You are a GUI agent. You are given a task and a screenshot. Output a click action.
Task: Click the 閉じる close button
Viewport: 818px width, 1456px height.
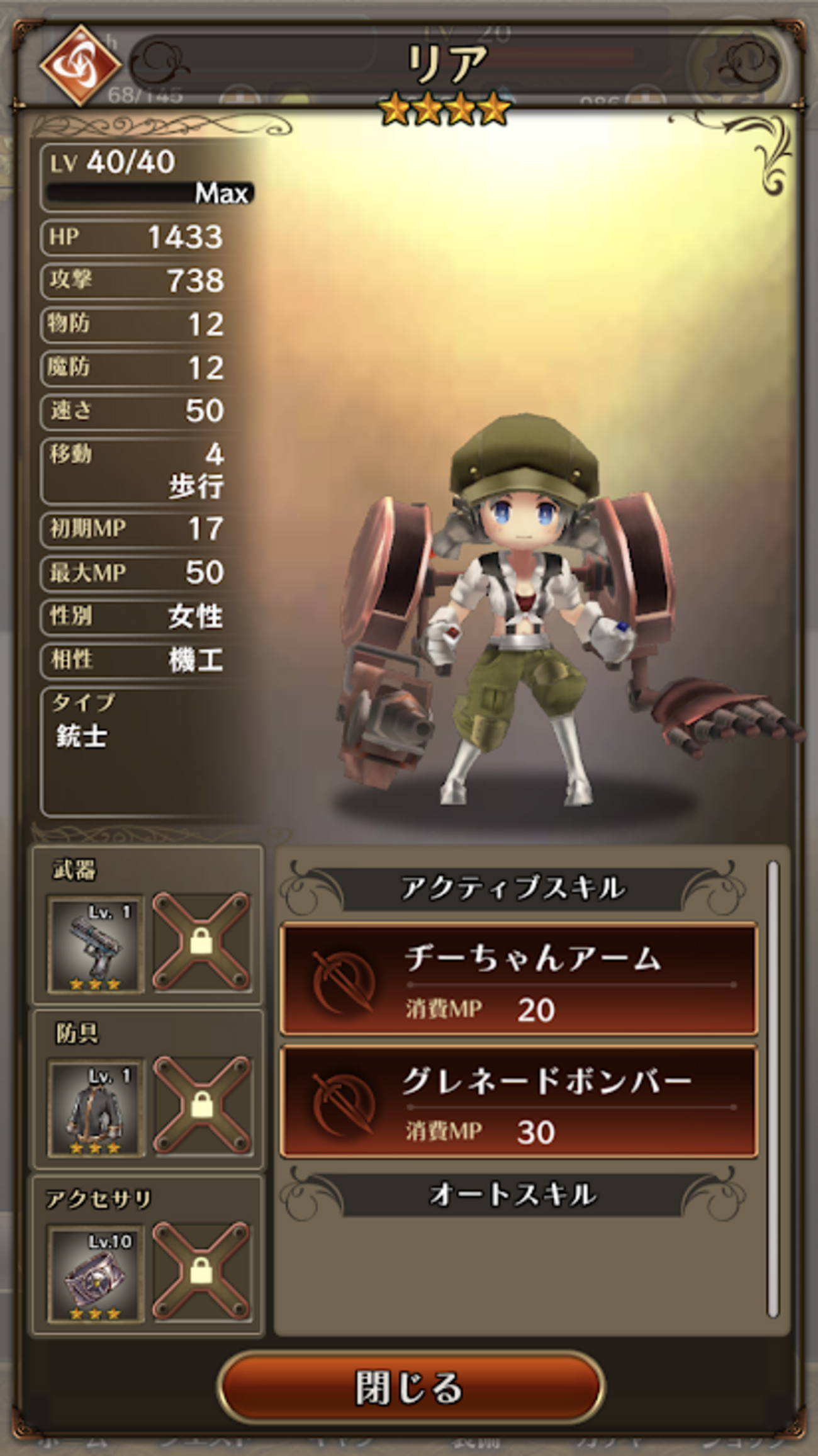[x=410, y=1387]
